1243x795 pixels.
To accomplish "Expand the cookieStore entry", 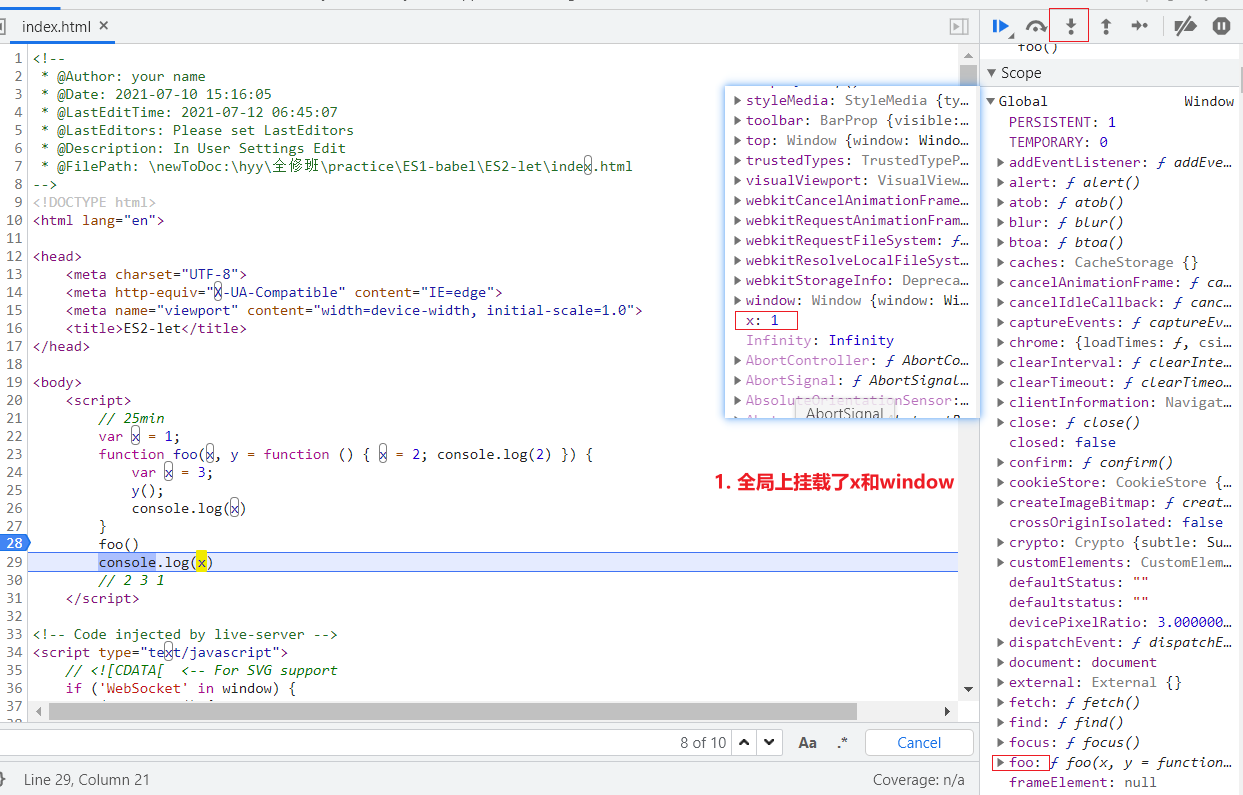I will [1002, 482].
